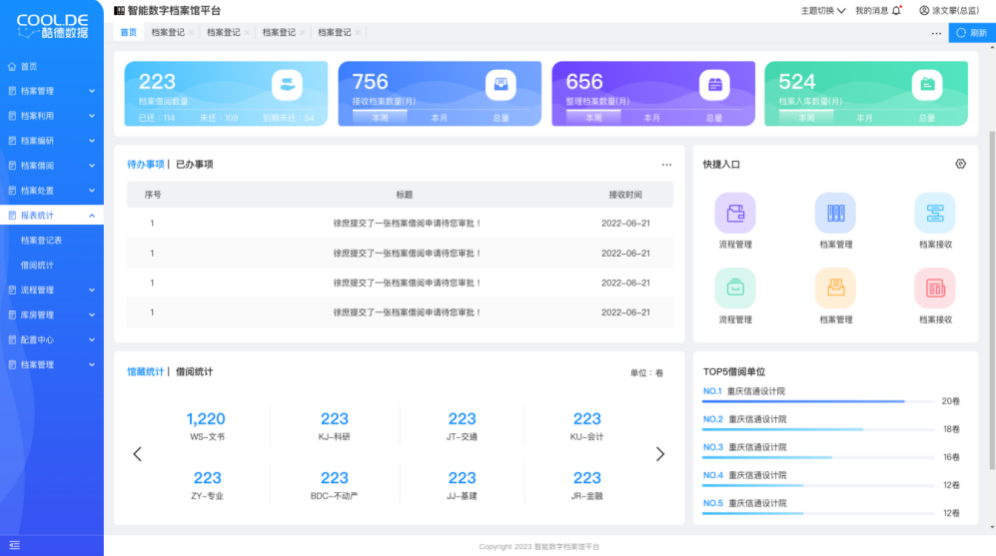
Task: Click the 223 borrowing card icon
Action: pyautogui.click(x=287, y=85)
